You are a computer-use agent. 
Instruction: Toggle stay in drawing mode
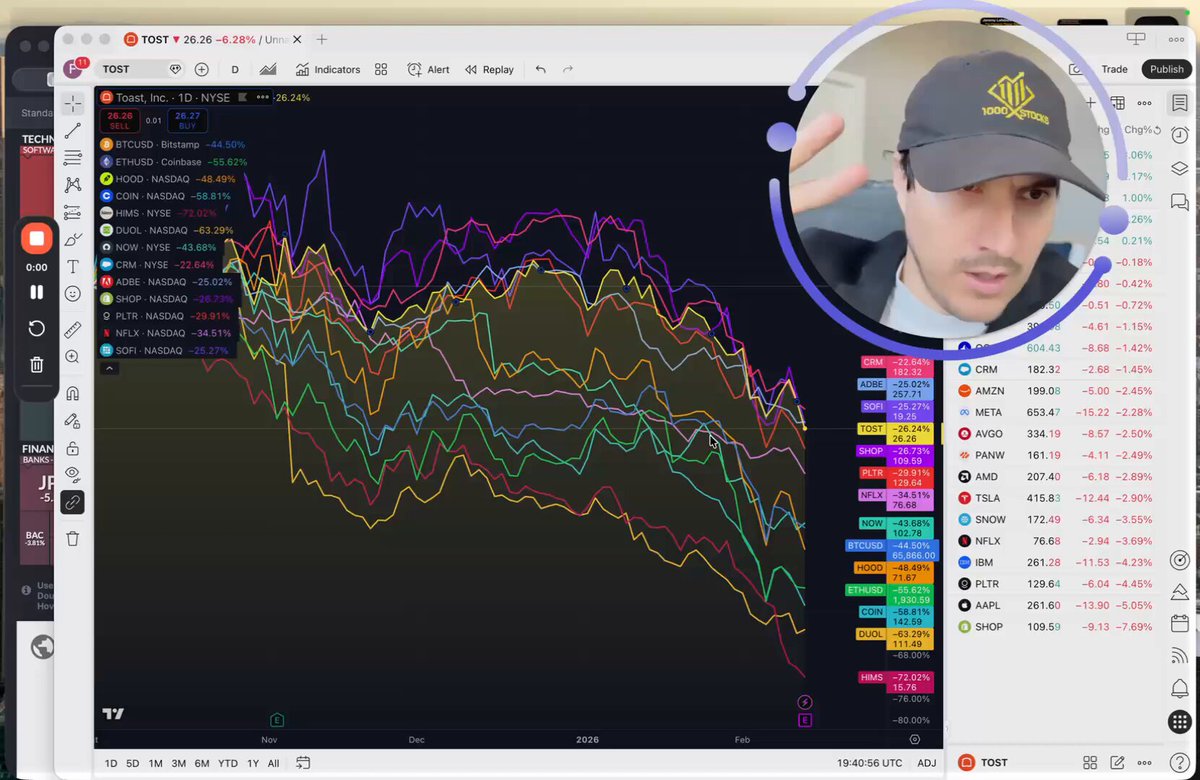(73, 421)
